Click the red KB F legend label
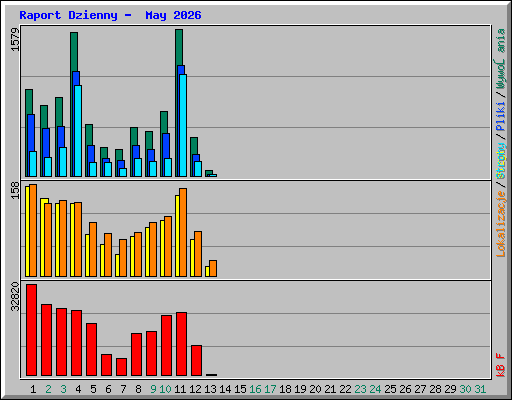Screen dimensions: 512x400 click(501, 365)
